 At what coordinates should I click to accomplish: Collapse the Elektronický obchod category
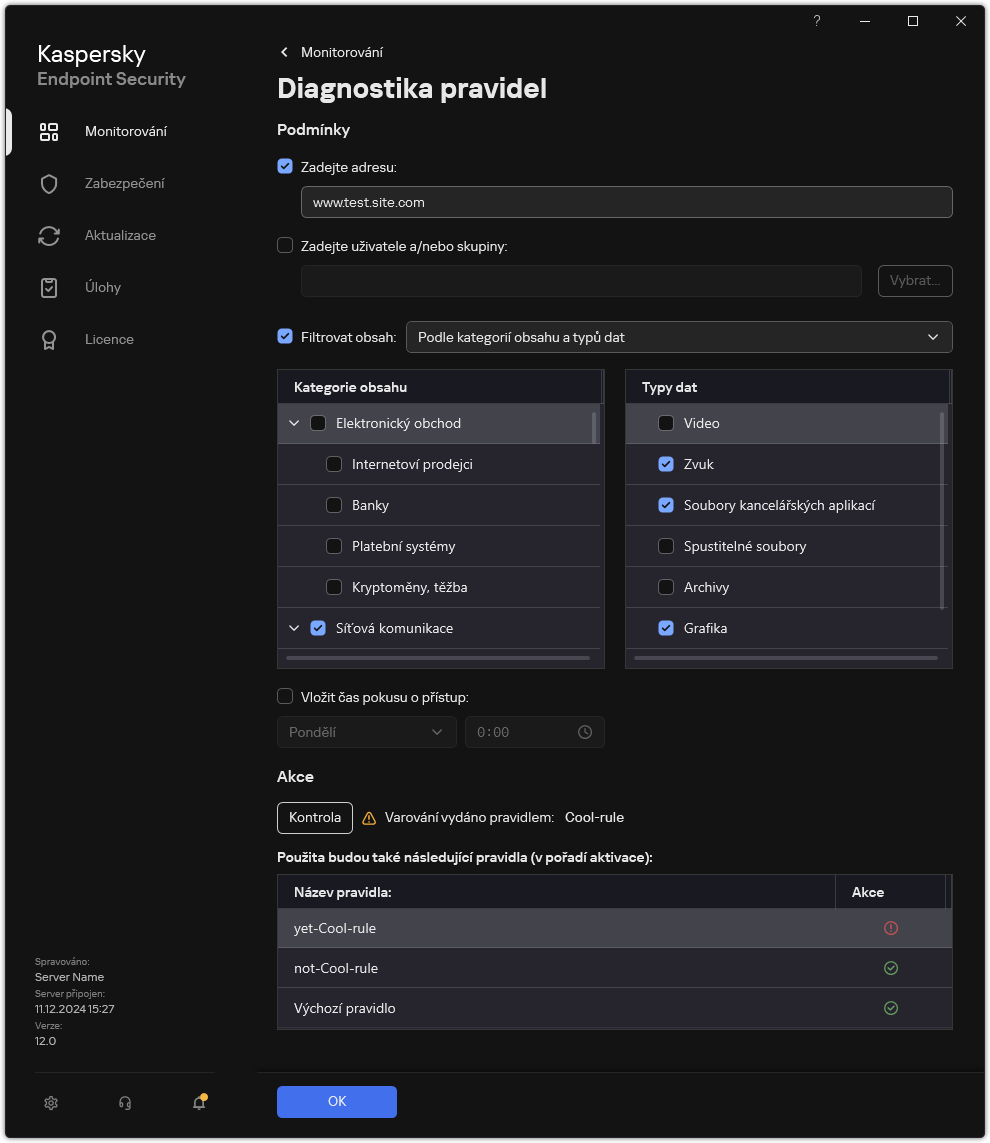tap(294, 423)
